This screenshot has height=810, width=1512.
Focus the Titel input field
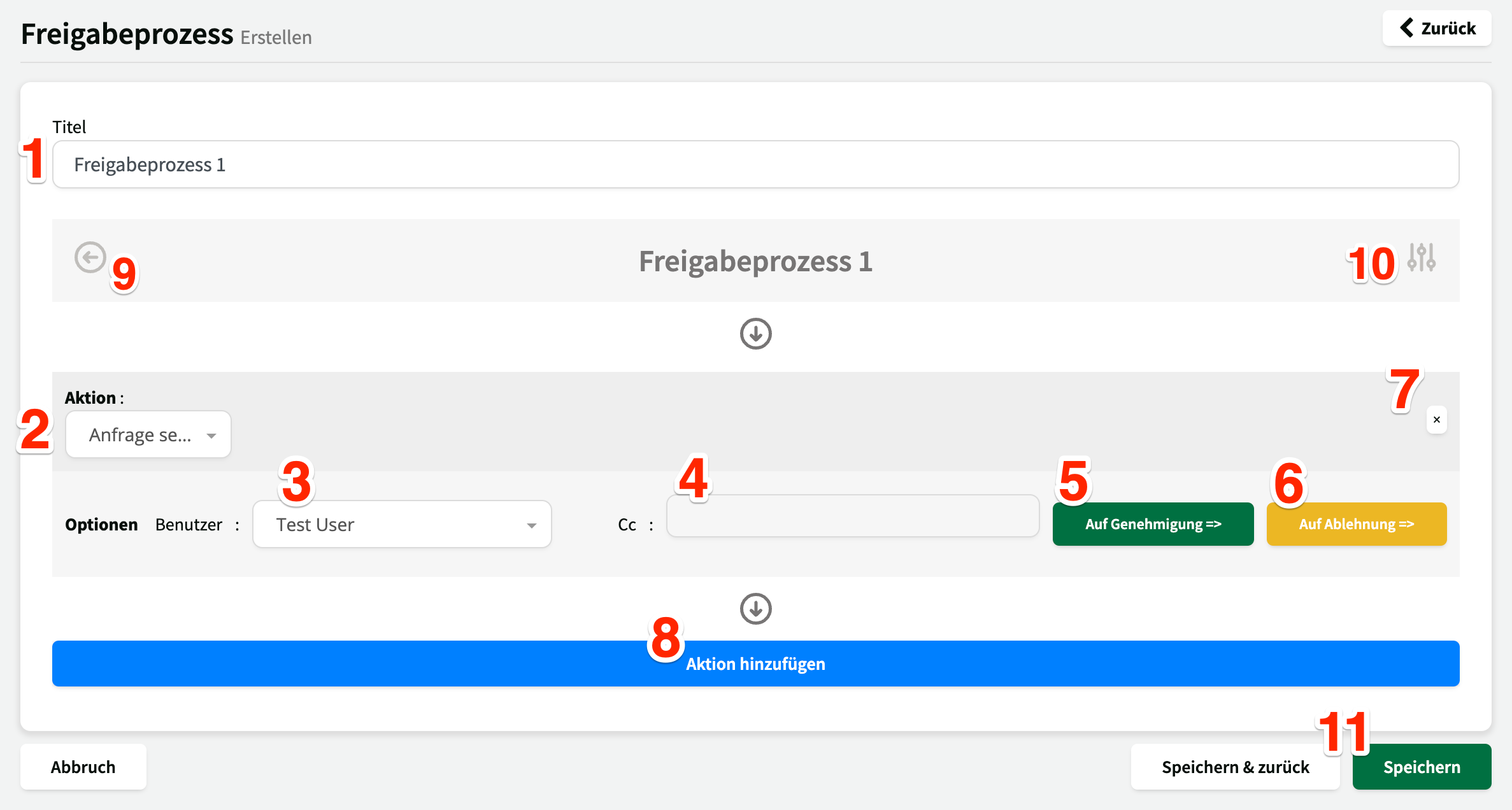point(756,164)
